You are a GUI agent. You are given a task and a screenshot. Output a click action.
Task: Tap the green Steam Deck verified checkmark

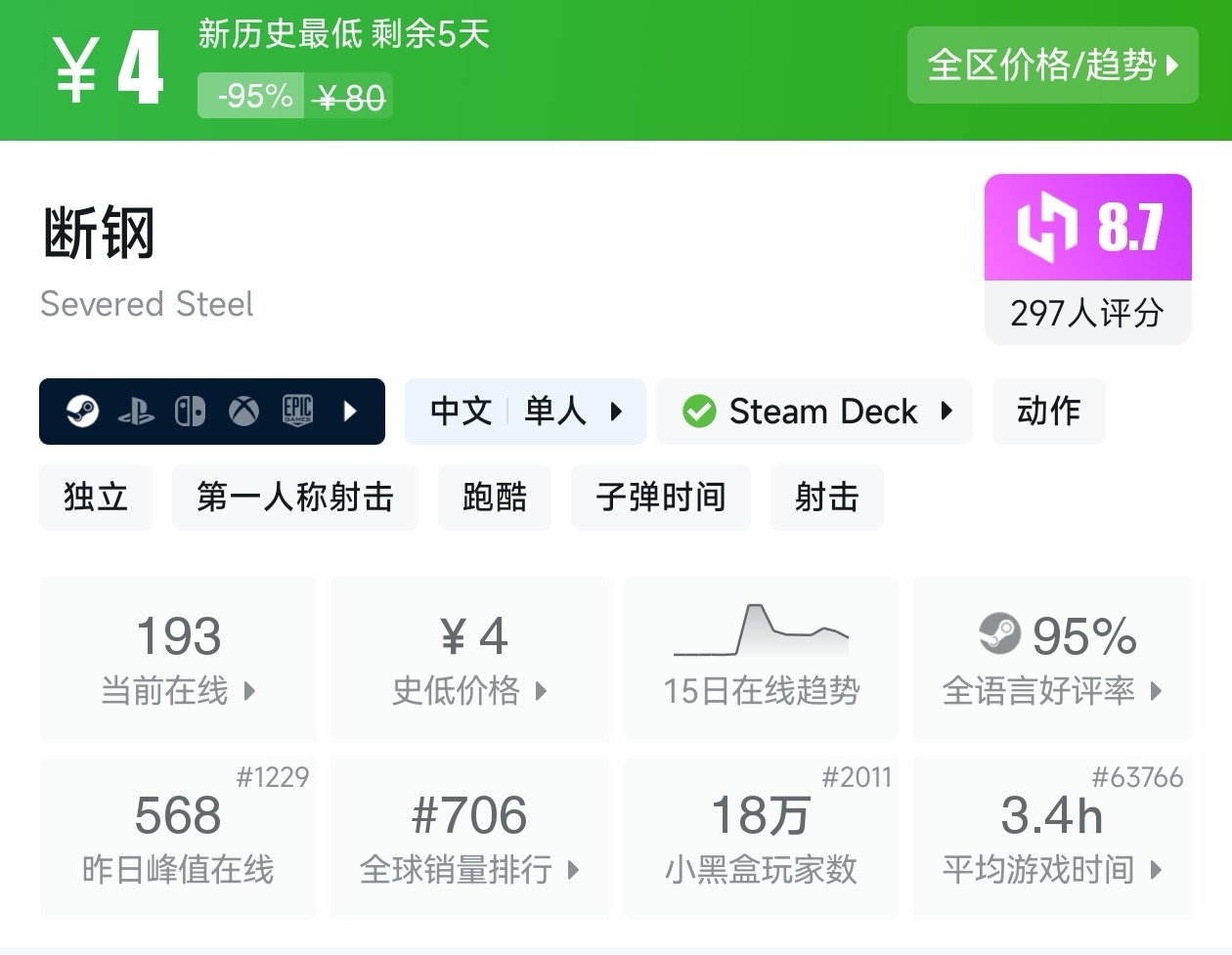699,412
